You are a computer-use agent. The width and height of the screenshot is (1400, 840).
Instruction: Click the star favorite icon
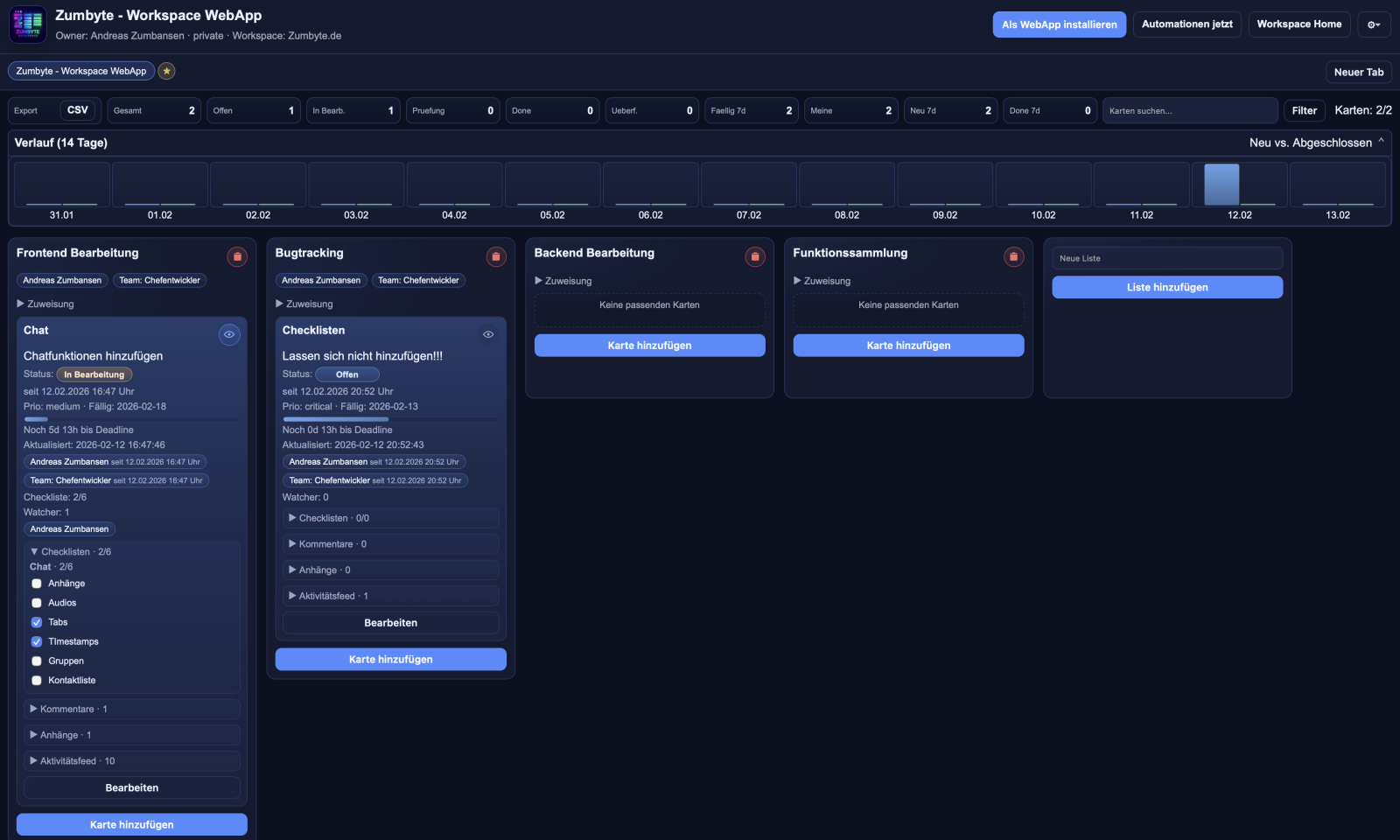coord(166,71)
